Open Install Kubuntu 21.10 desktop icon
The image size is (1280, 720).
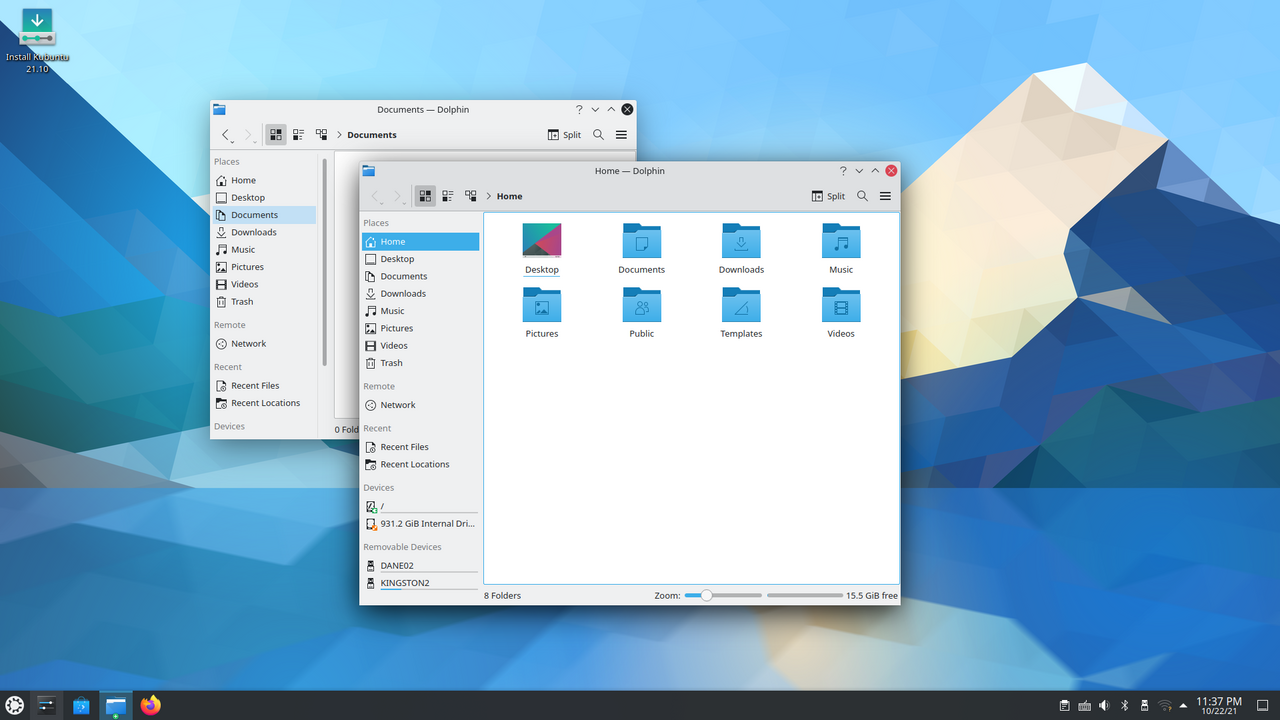click(37, 40)
